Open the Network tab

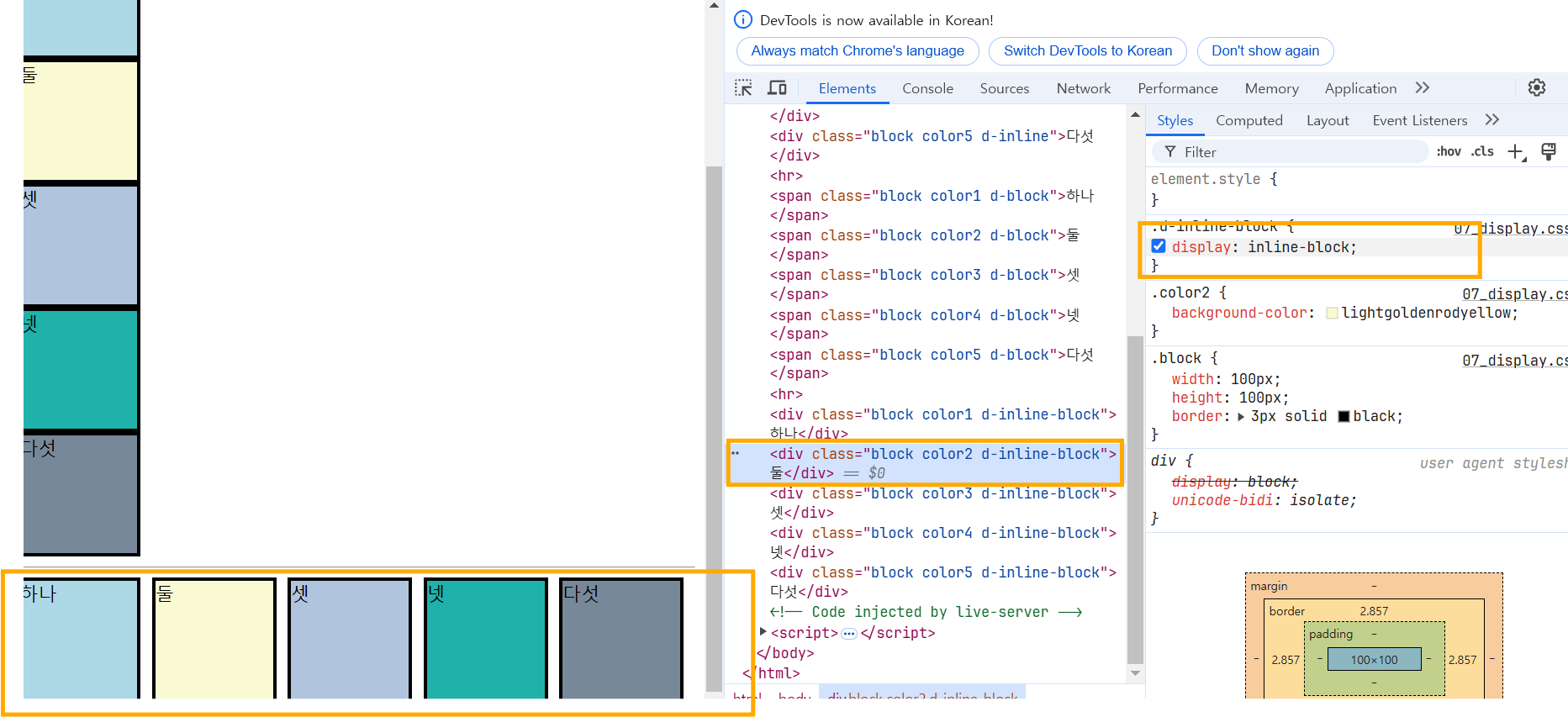coord(1083,88)
